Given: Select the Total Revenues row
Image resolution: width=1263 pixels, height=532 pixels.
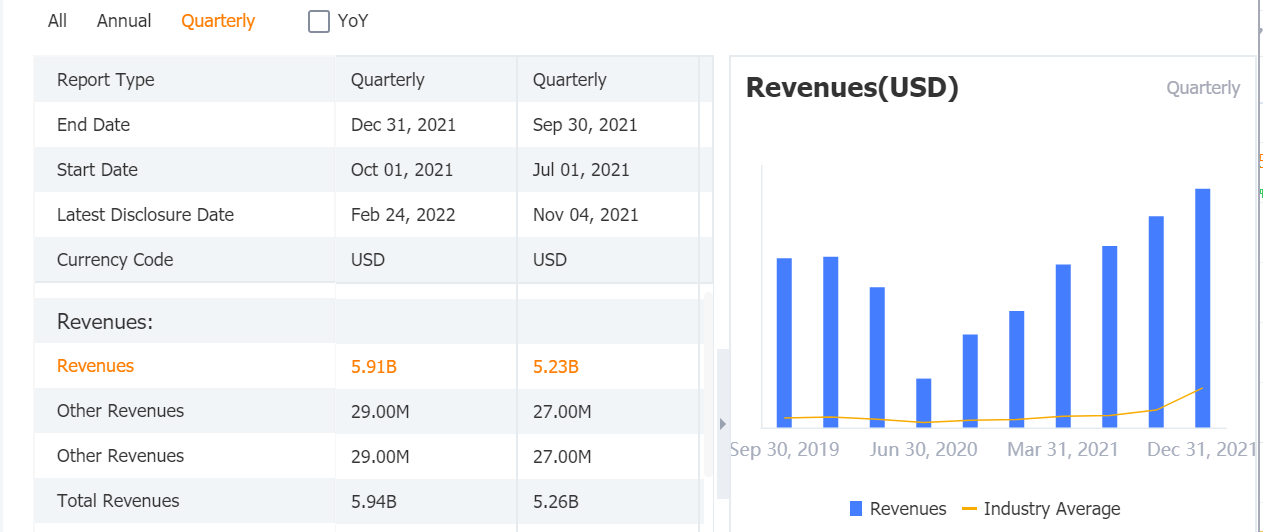Looking at the screenshot, I should coord(118,501).
